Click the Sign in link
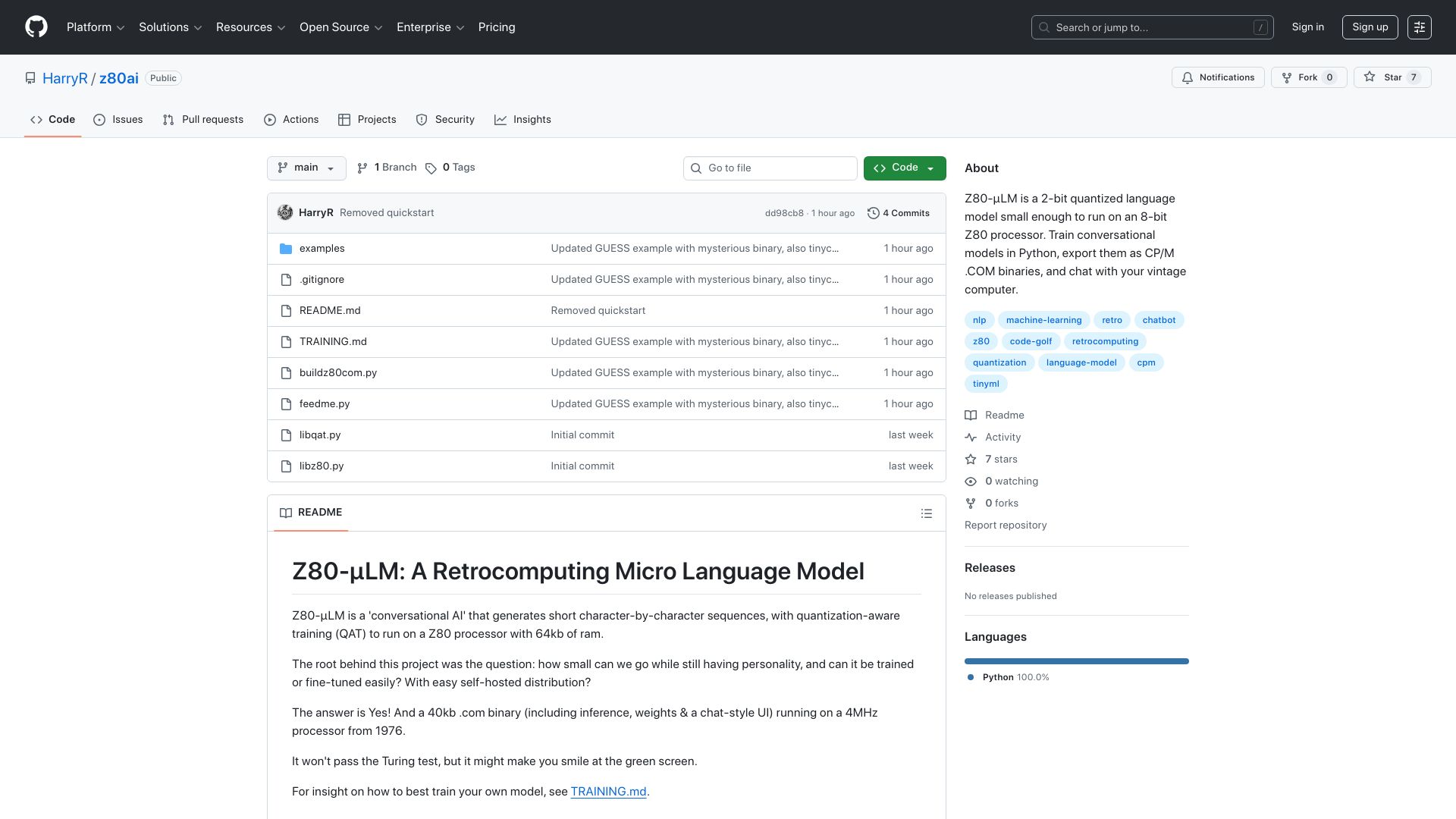 1308,27
